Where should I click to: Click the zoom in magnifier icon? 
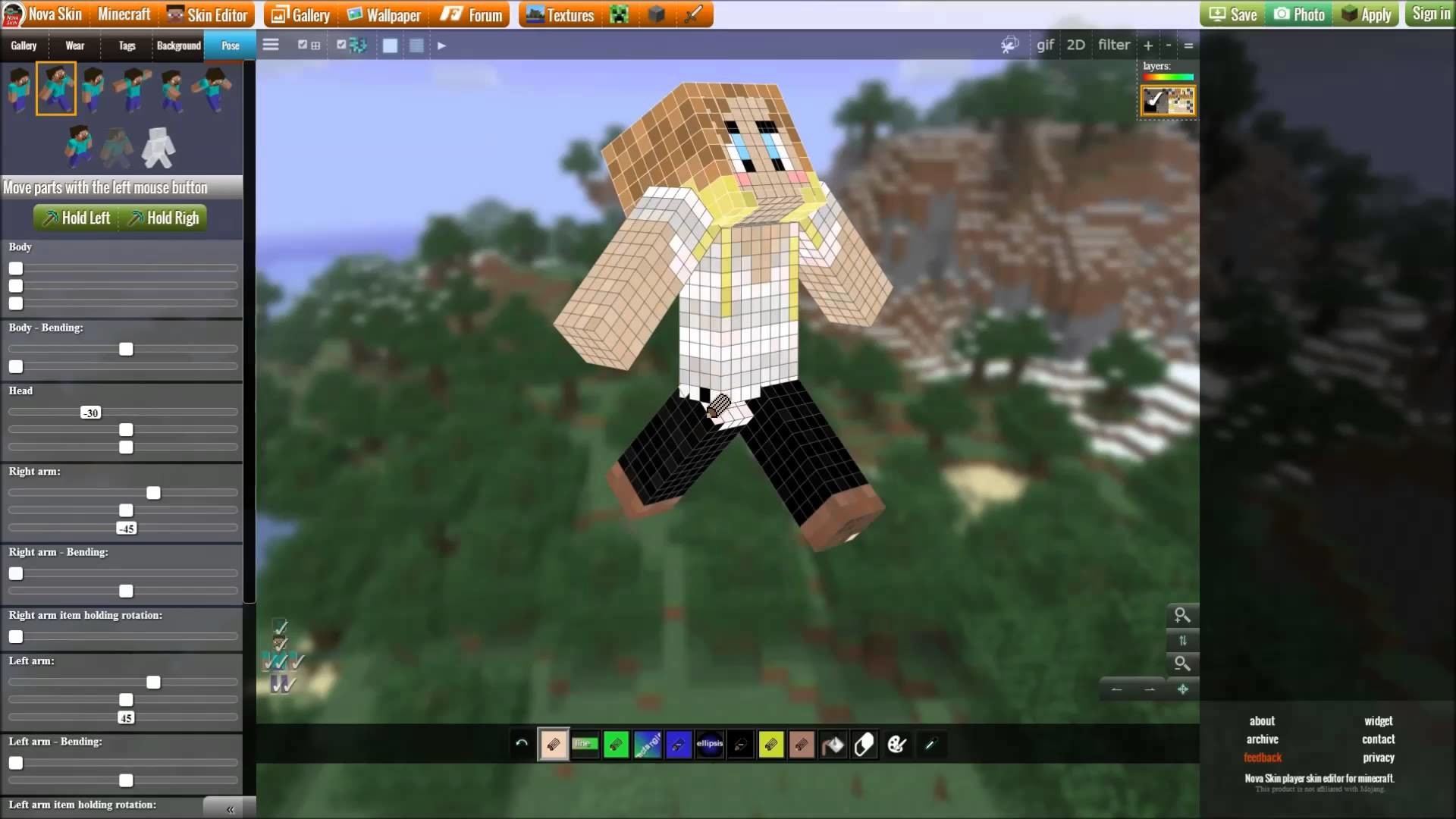(x=1182, y=615)
